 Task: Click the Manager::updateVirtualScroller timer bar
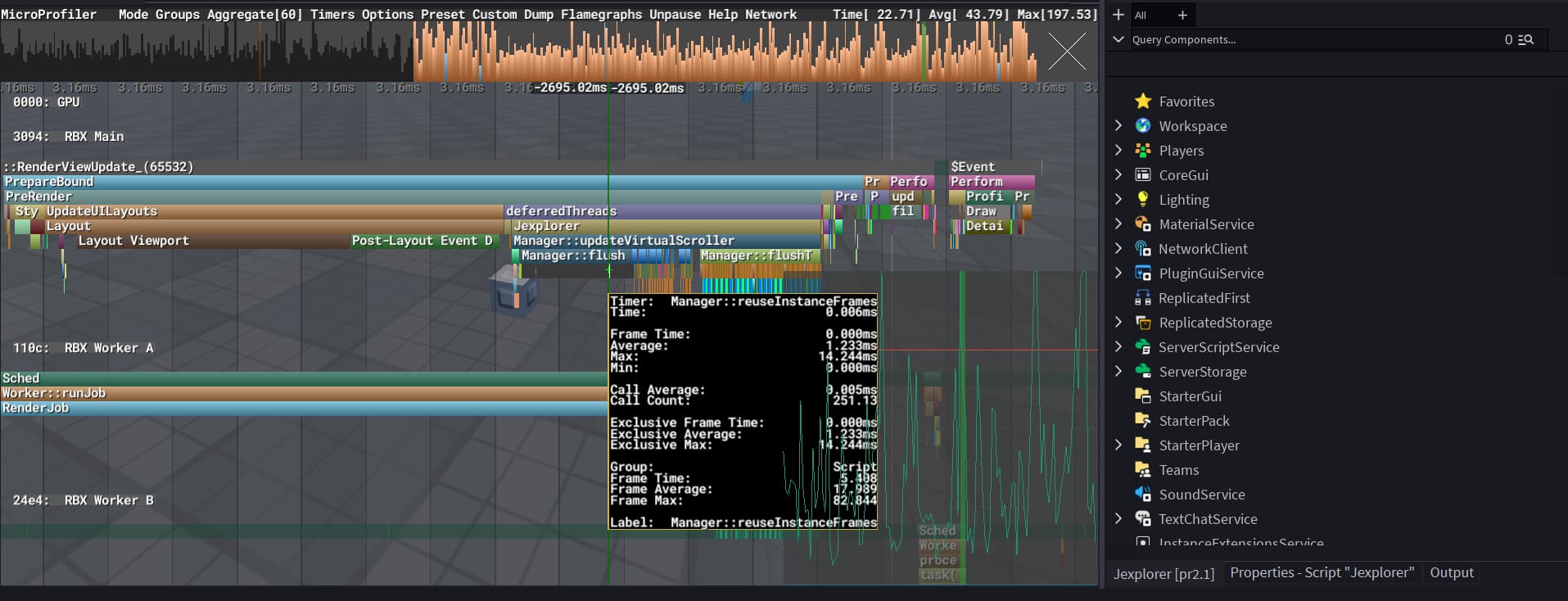[x=665, y=241]
